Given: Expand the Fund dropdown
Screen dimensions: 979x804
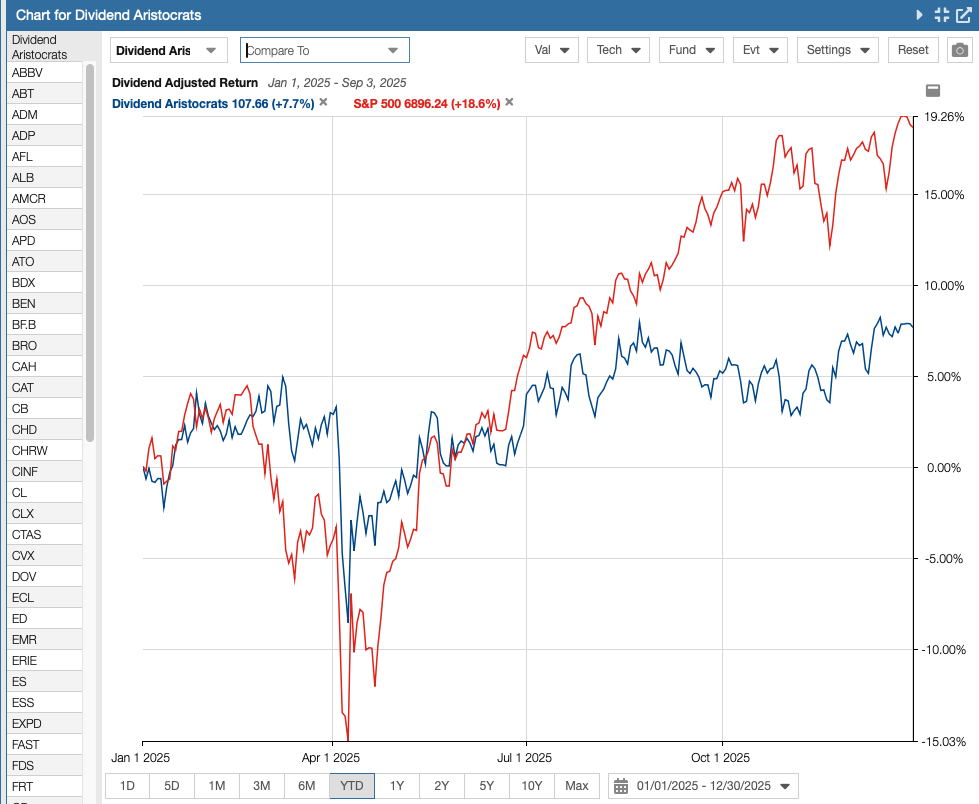Looking at the screenshot, I should tap(690, 48).
